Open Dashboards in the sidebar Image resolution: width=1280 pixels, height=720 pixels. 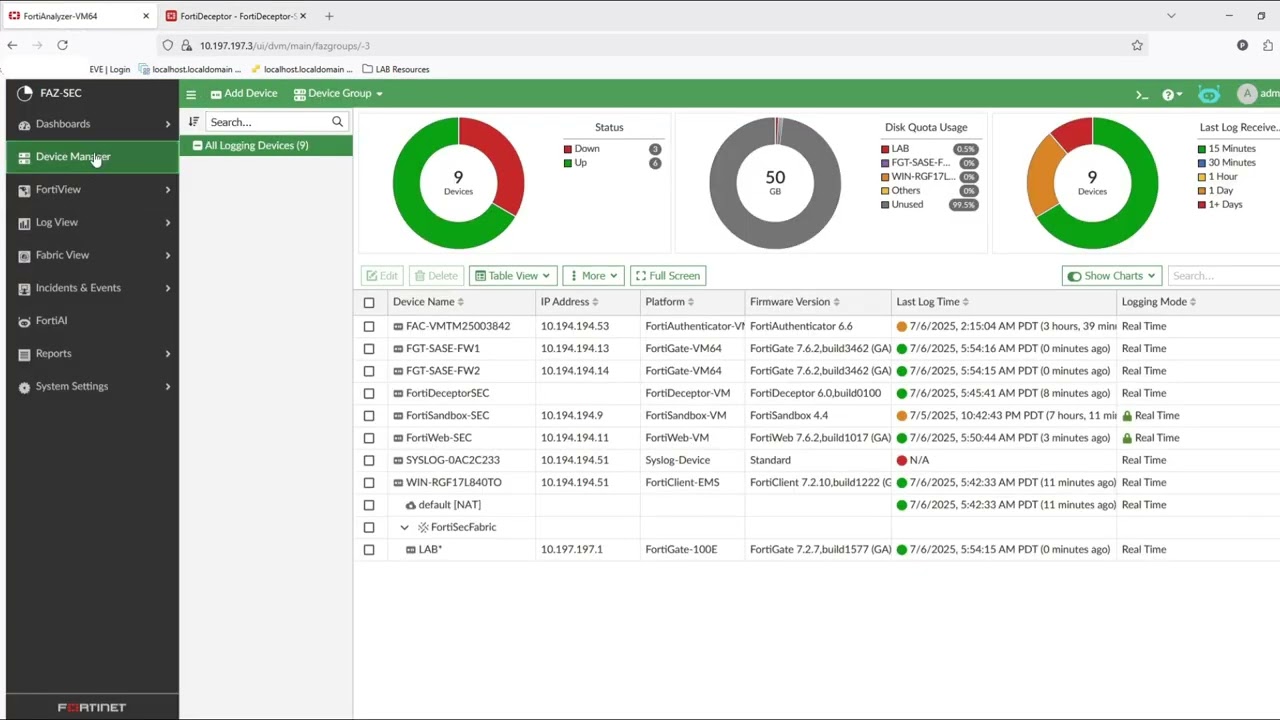coord(92,124)
